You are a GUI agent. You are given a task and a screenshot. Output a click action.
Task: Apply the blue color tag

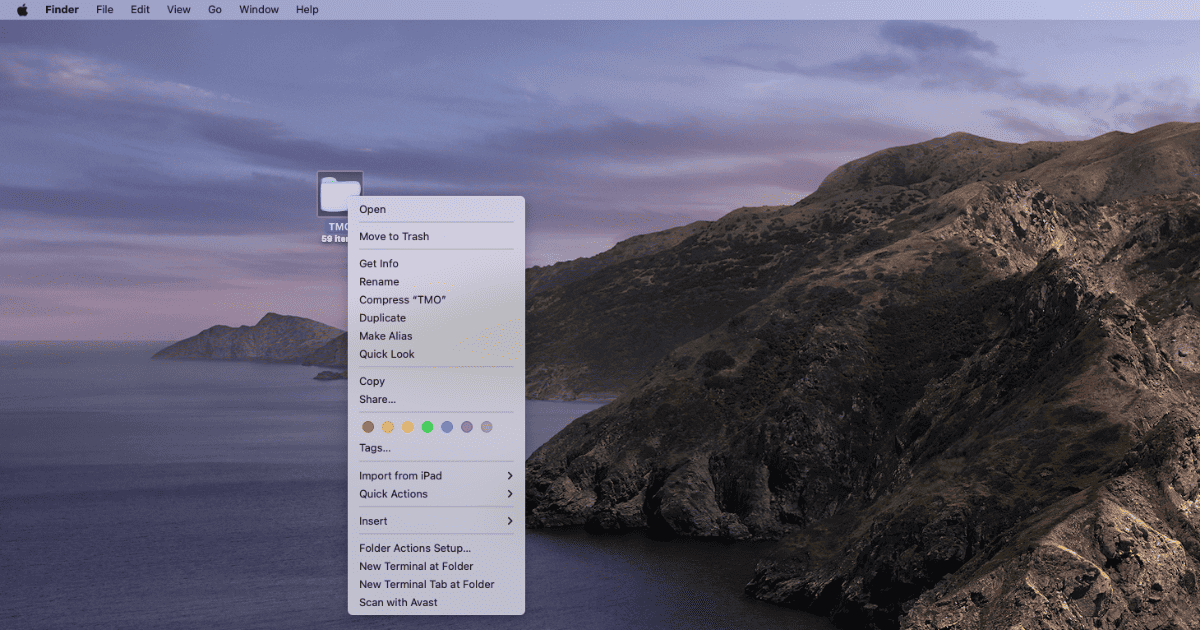[447, 427]
